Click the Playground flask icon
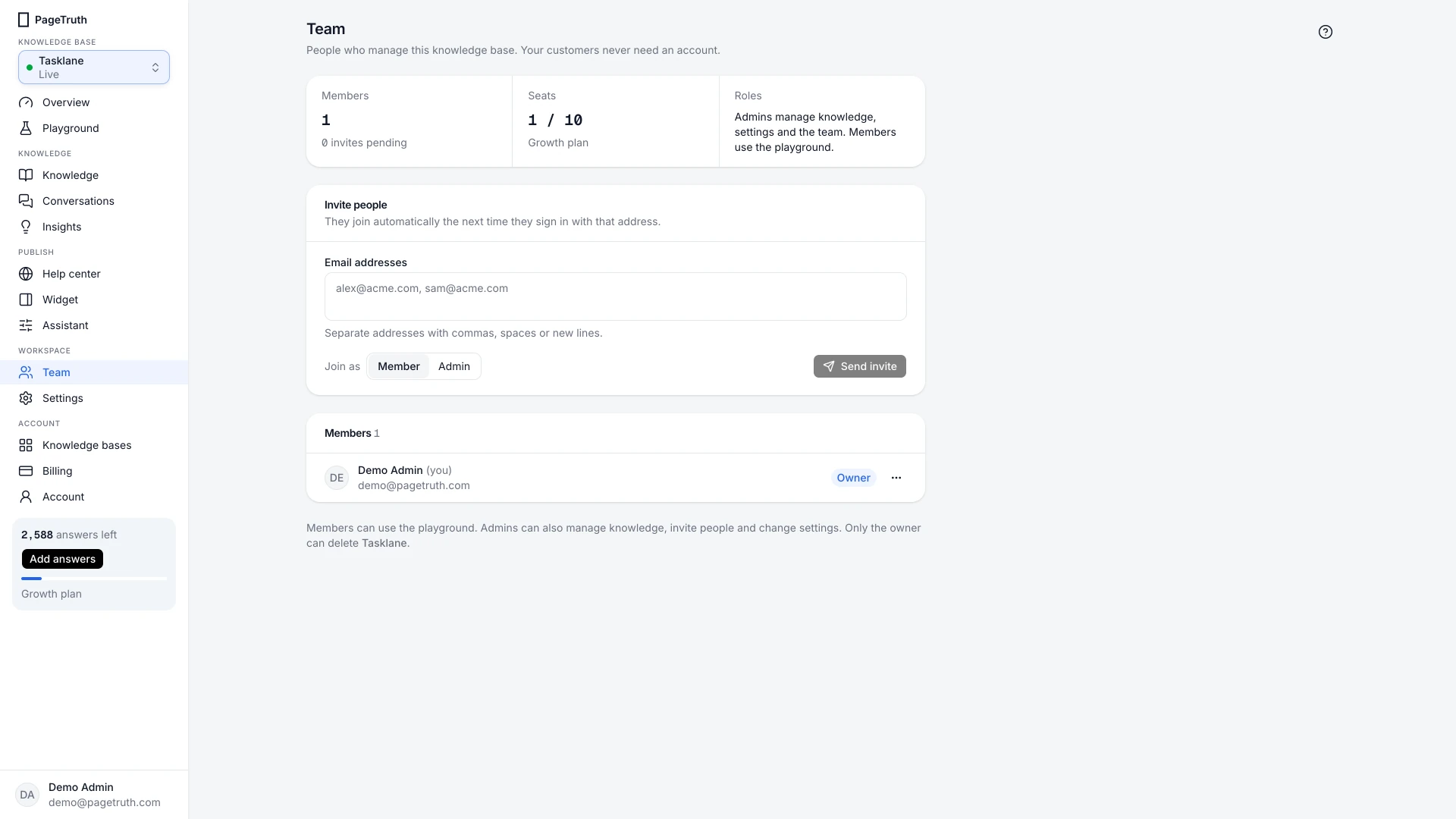 (26, 128)
